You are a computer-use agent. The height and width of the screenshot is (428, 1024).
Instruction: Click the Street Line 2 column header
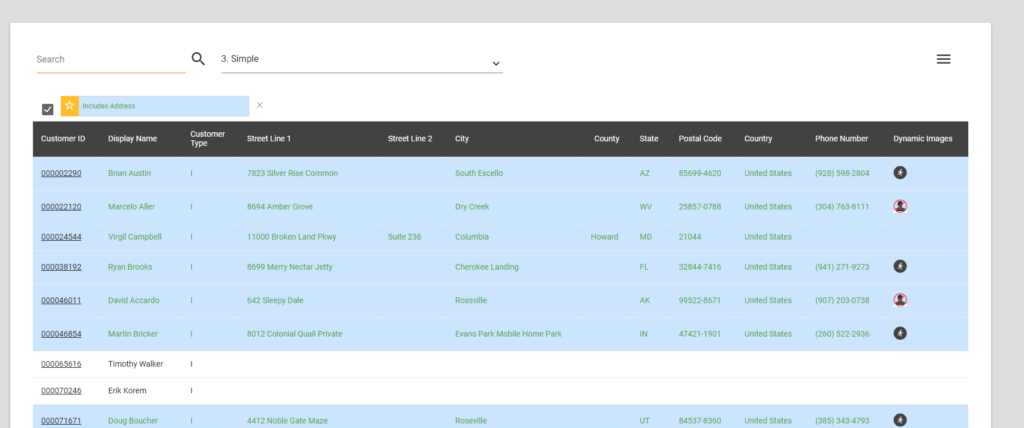(409, 139)
